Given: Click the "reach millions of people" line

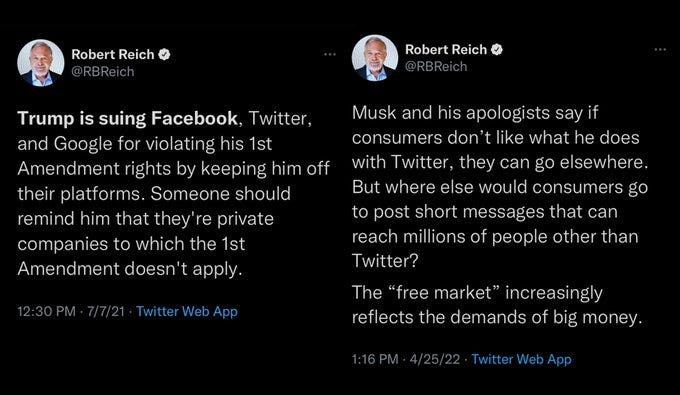Looking at the screenshot, I should click(495, 237).
